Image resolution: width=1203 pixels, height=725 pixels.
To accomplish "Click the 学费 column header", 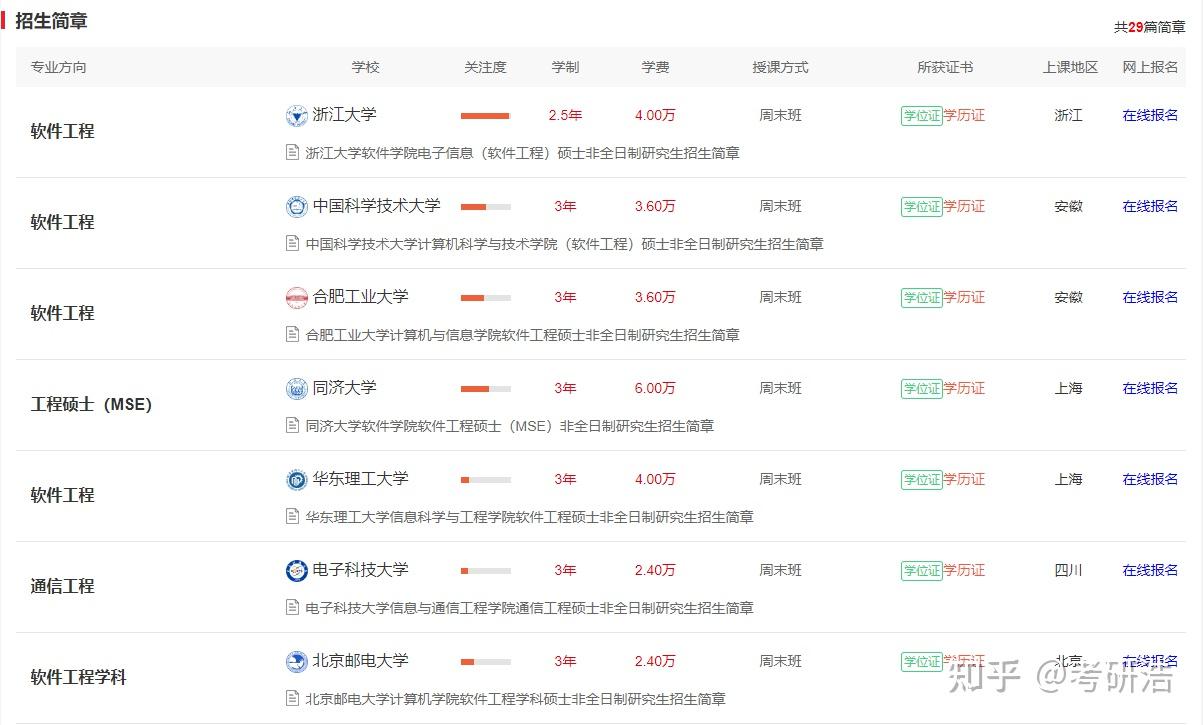I will click(x=655, y=67).
